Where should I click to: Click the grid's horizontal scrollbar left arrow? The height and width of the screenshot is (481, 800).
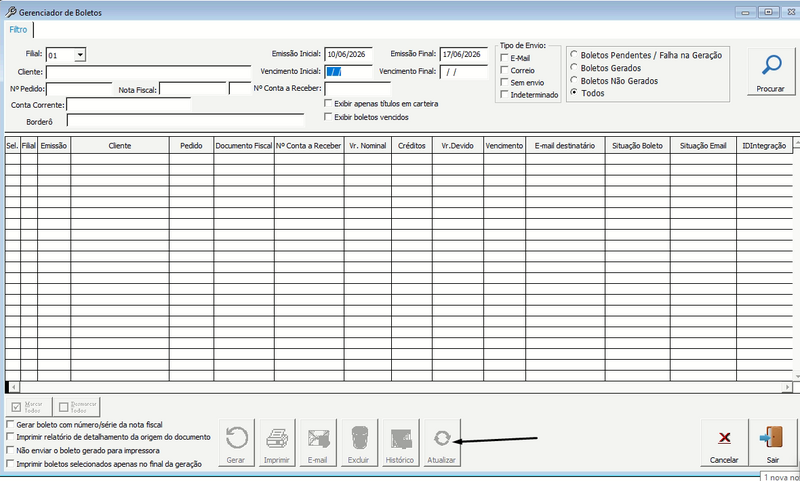coord(14,387)
